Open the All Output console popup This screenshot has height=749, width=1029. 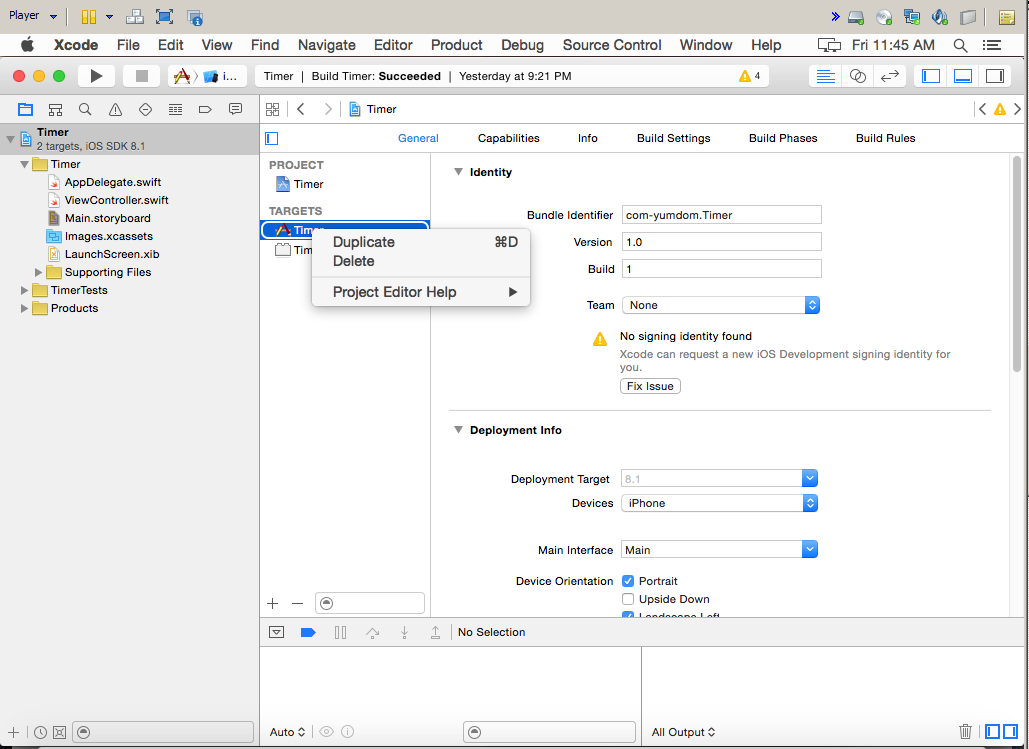[x=683, y=732]
